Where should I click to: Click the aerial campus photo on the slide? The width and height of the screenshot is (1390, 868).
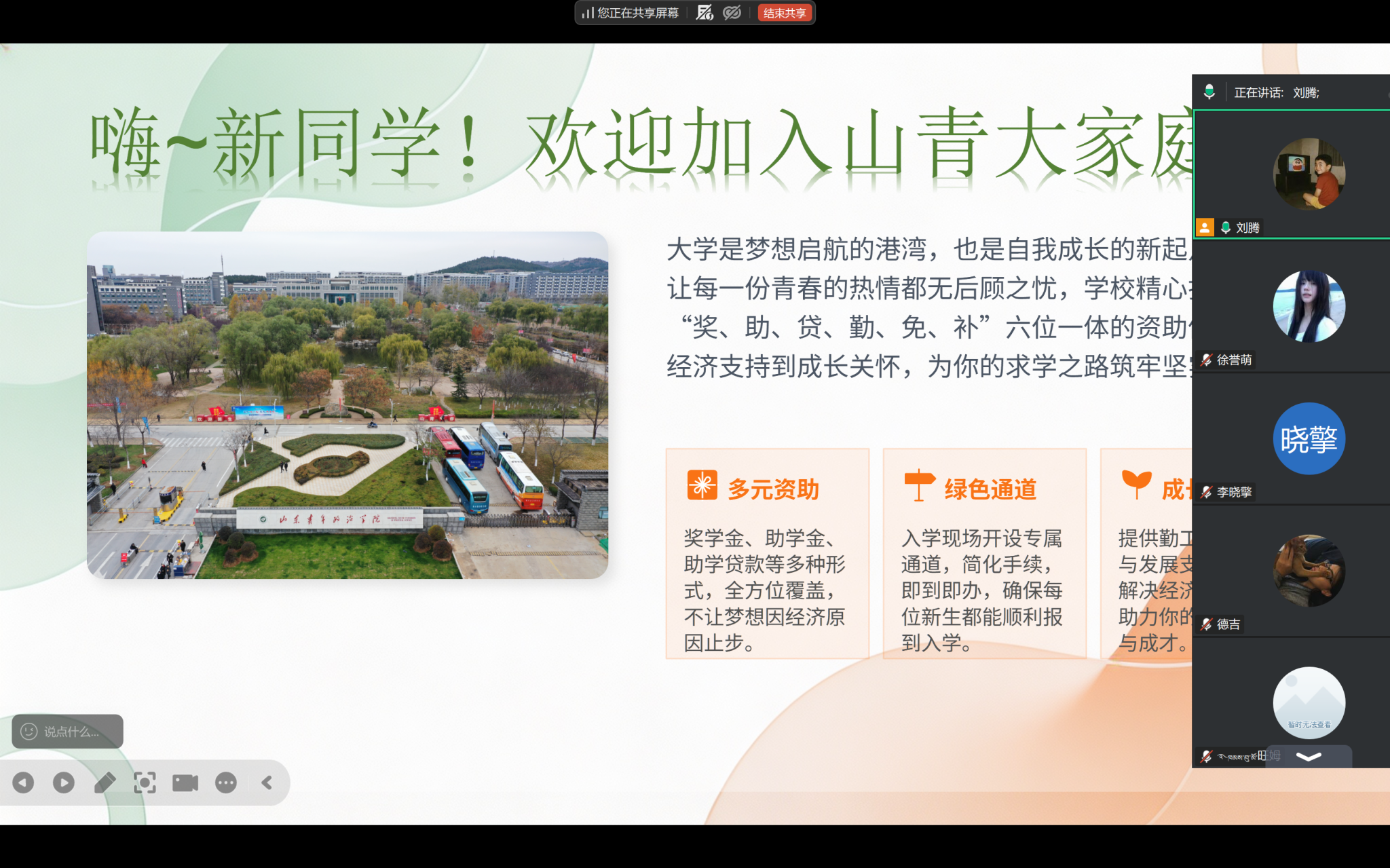(347, 405)
